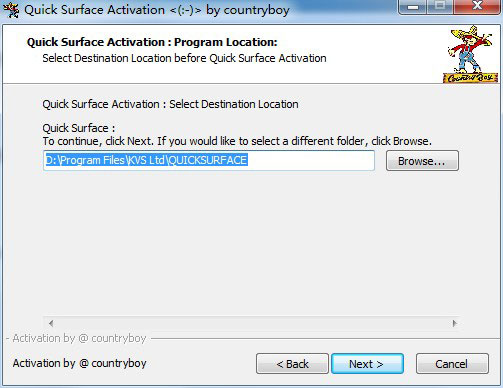Click the scrollbar left arrow
503x388 pixels.
click(x=51, y=323)
